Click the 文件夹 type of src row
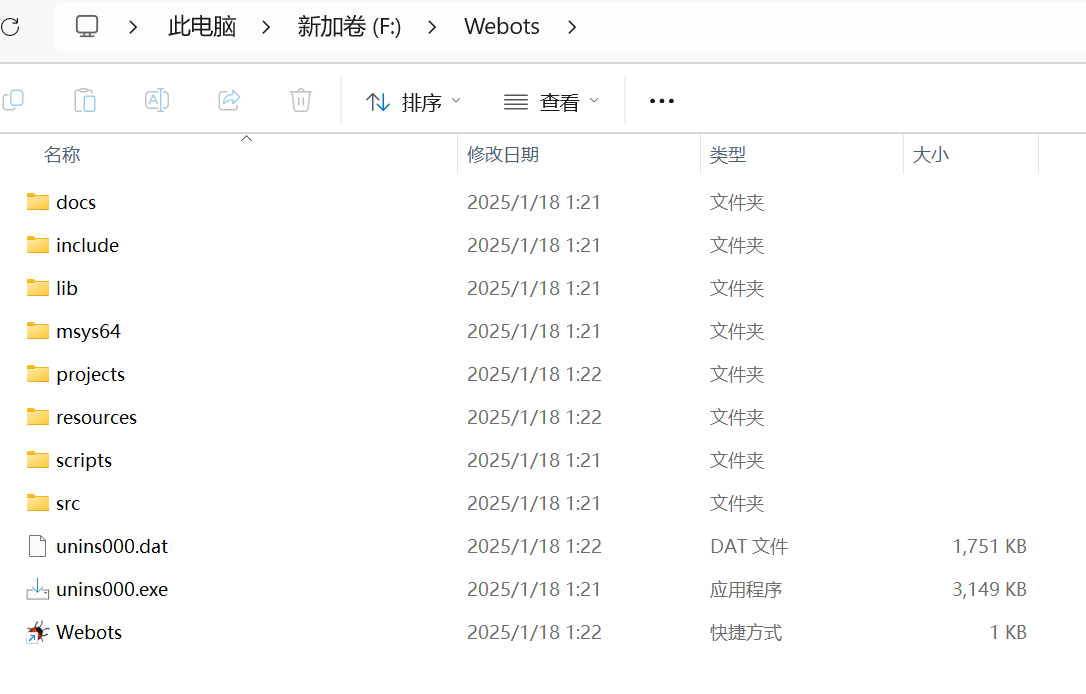 (x=736, y=503)
